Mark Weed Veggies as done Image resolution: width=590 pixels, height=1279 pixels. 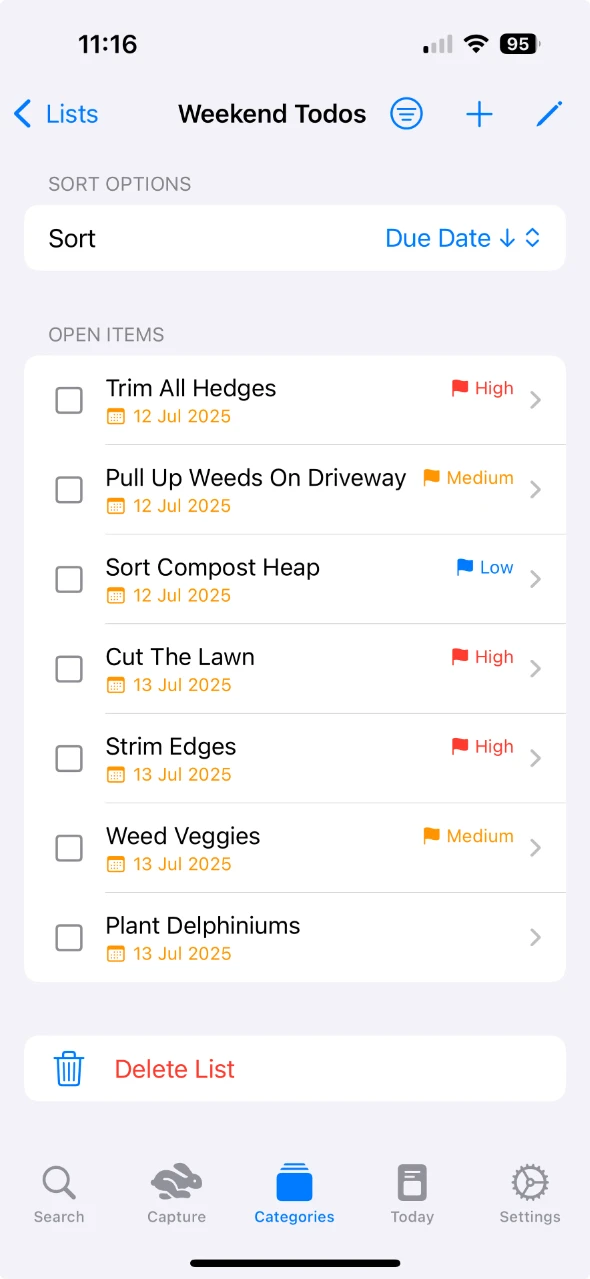69,849
